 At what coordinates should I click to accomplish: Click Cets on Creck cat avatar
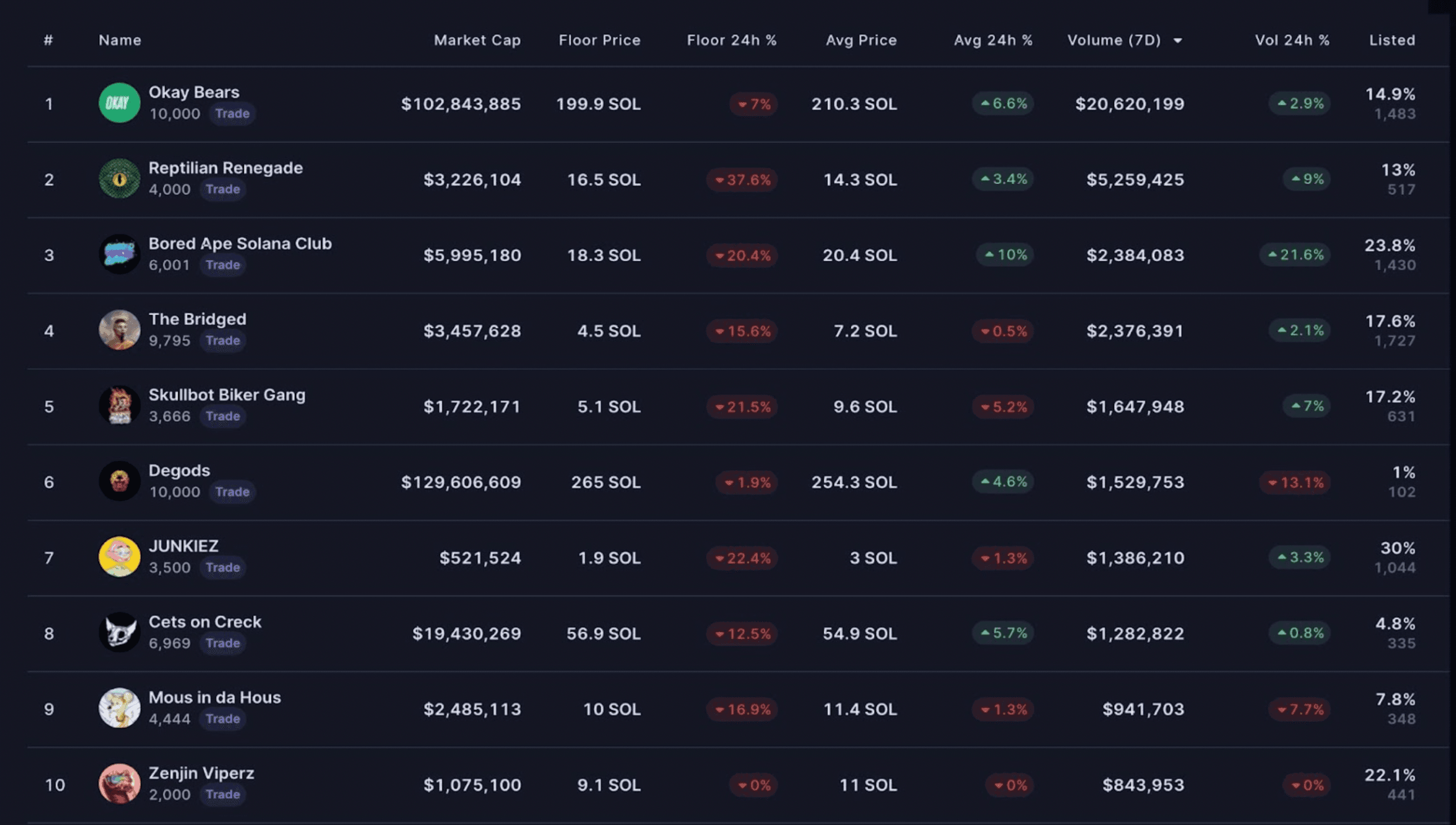tap(119, 633)
